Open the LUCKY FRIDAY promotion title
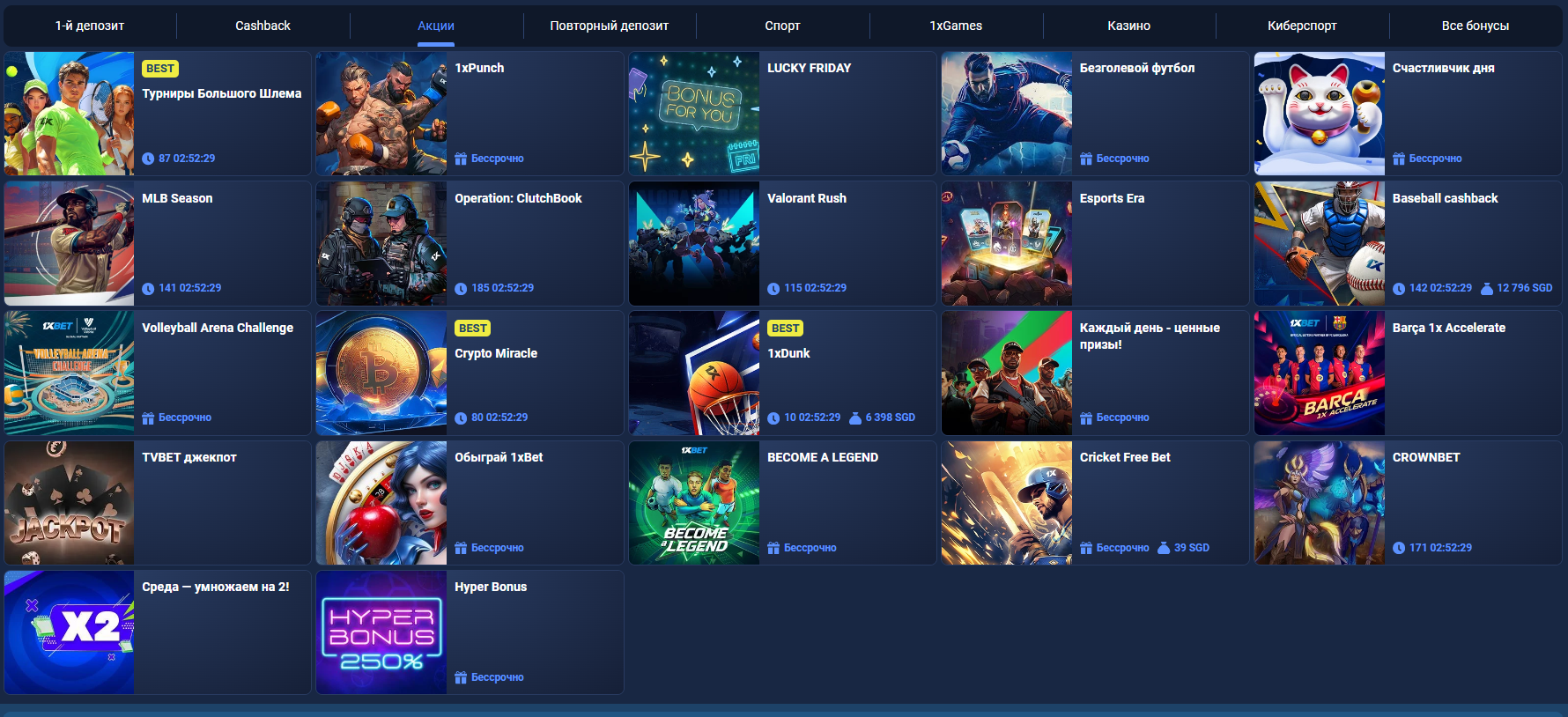Screen dimensions: 1568x717 [809, 68]
